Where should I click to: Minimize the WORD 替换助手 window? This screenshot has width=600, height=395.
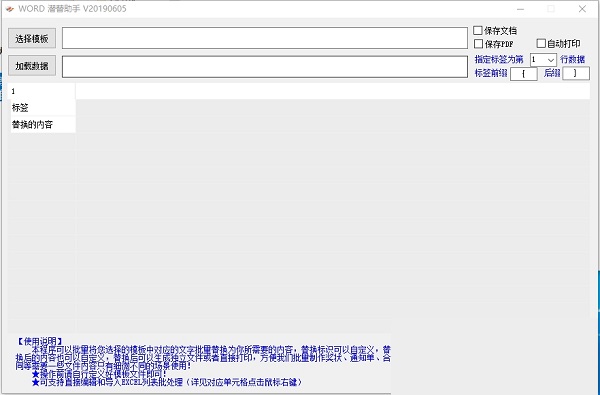pos(520,9)
